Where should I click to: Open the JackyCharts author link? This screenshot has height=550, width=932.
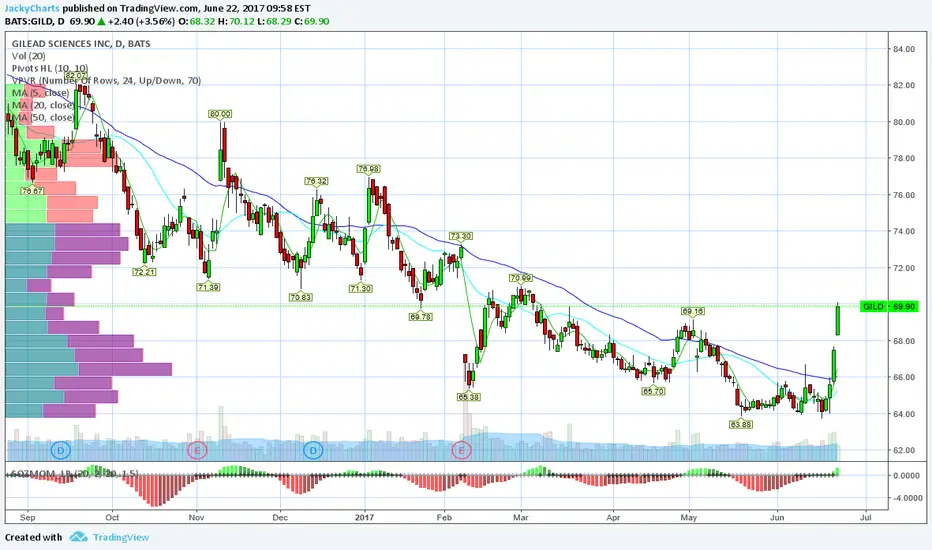pos(32,9)
